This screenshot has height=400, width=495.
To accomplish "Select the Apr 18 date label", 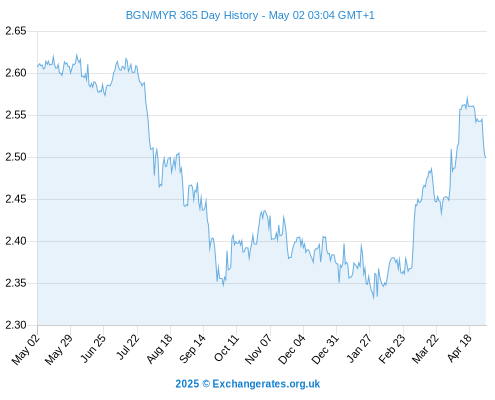I will (x=460, y=348).
